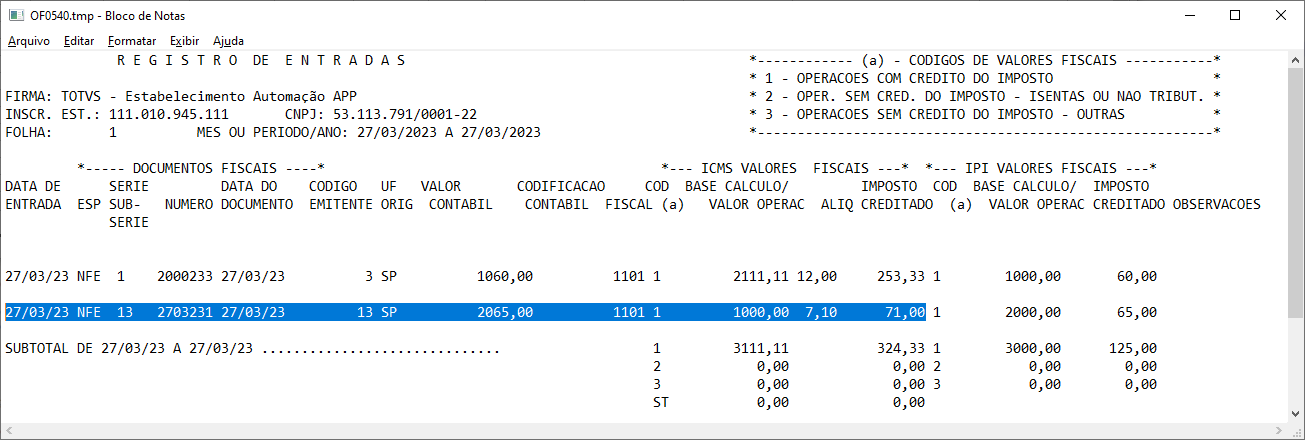1305x440 pixels.
Task: Click the Notepad icon in the title bar
Action: 17,16
